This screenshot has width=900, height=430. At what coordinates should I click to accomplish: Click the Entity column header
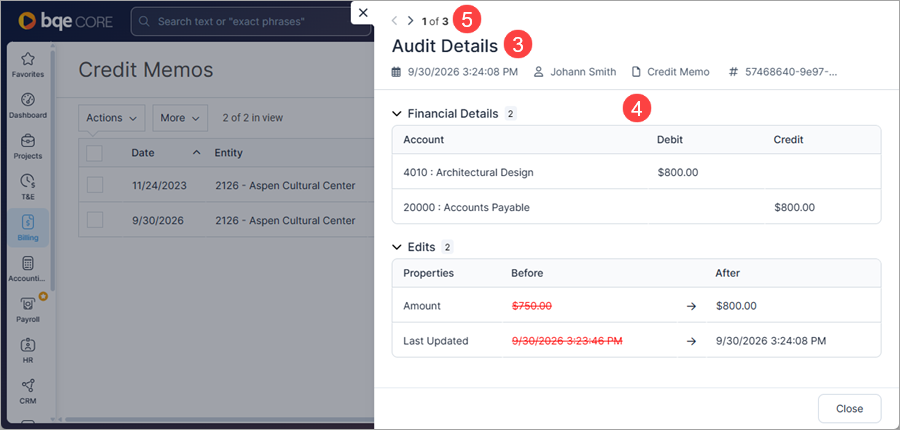pos(228,153)
